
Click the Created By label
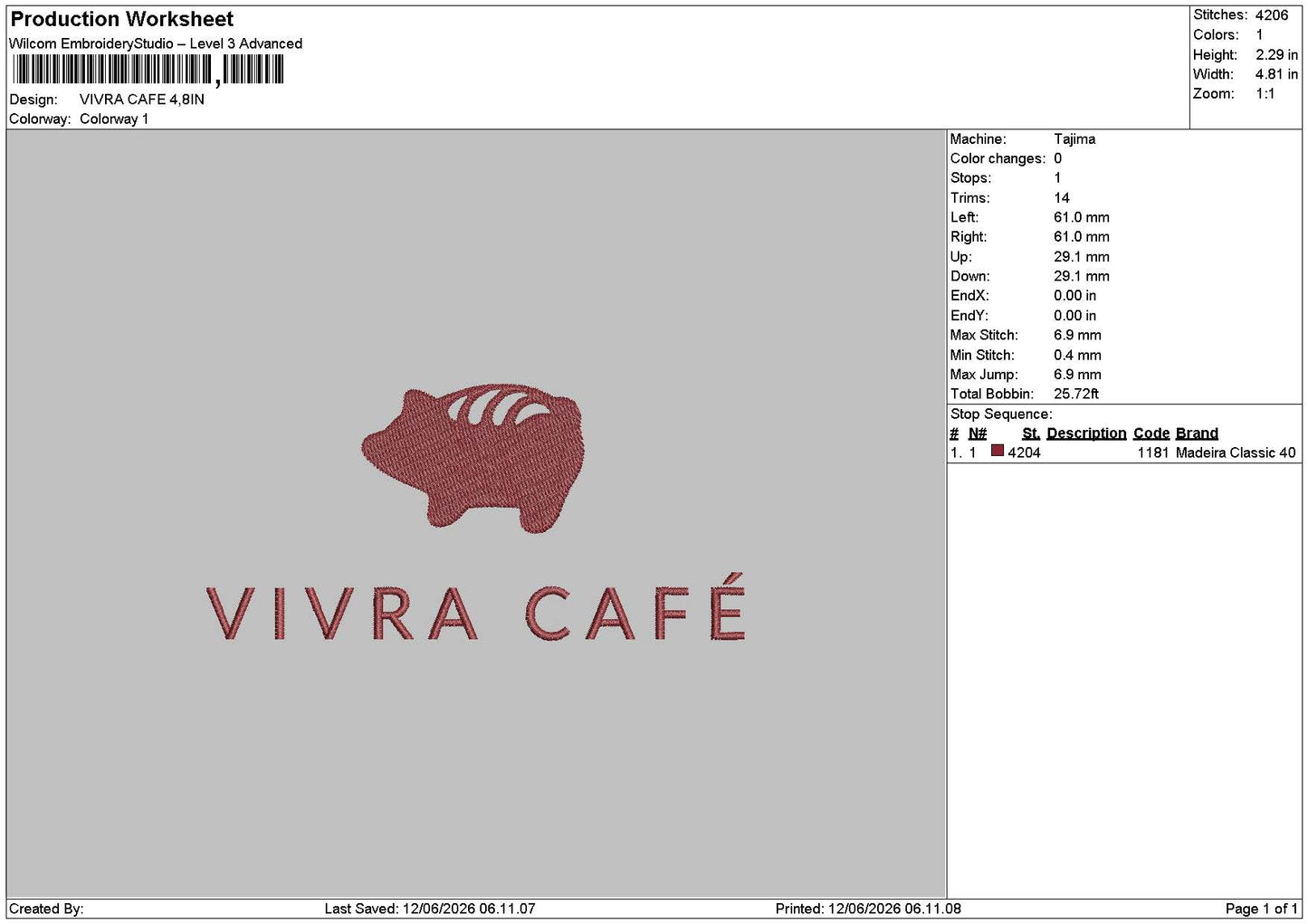(46, 910)
